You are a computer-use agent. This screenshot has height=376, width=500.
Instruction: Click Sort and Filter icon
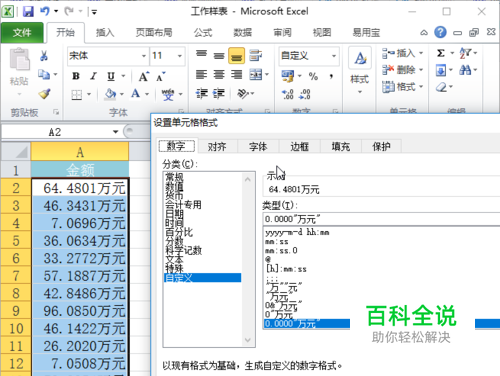click(x=465, y=53)
